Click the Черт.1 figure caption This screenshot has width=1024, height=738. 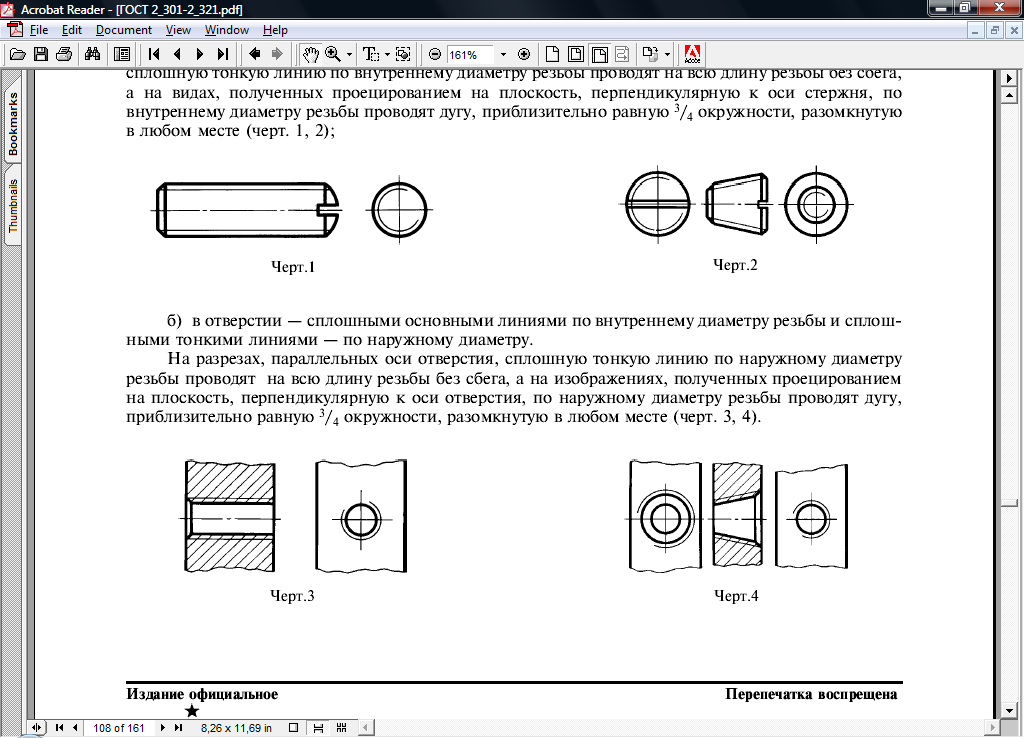click(293, 266)
